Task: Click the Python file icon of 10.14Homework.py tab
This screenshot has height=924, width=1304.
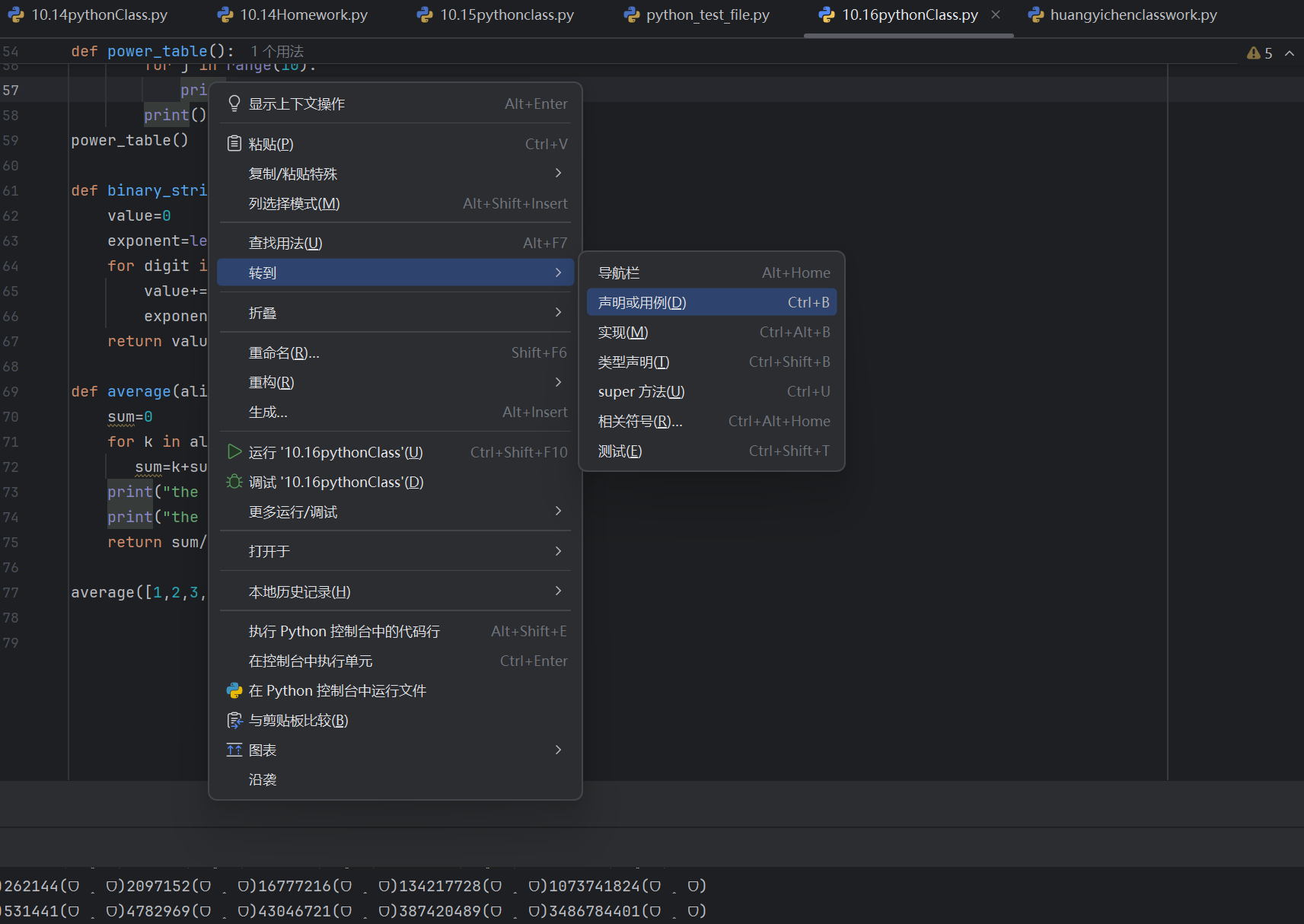Action: tap(225, 14)
